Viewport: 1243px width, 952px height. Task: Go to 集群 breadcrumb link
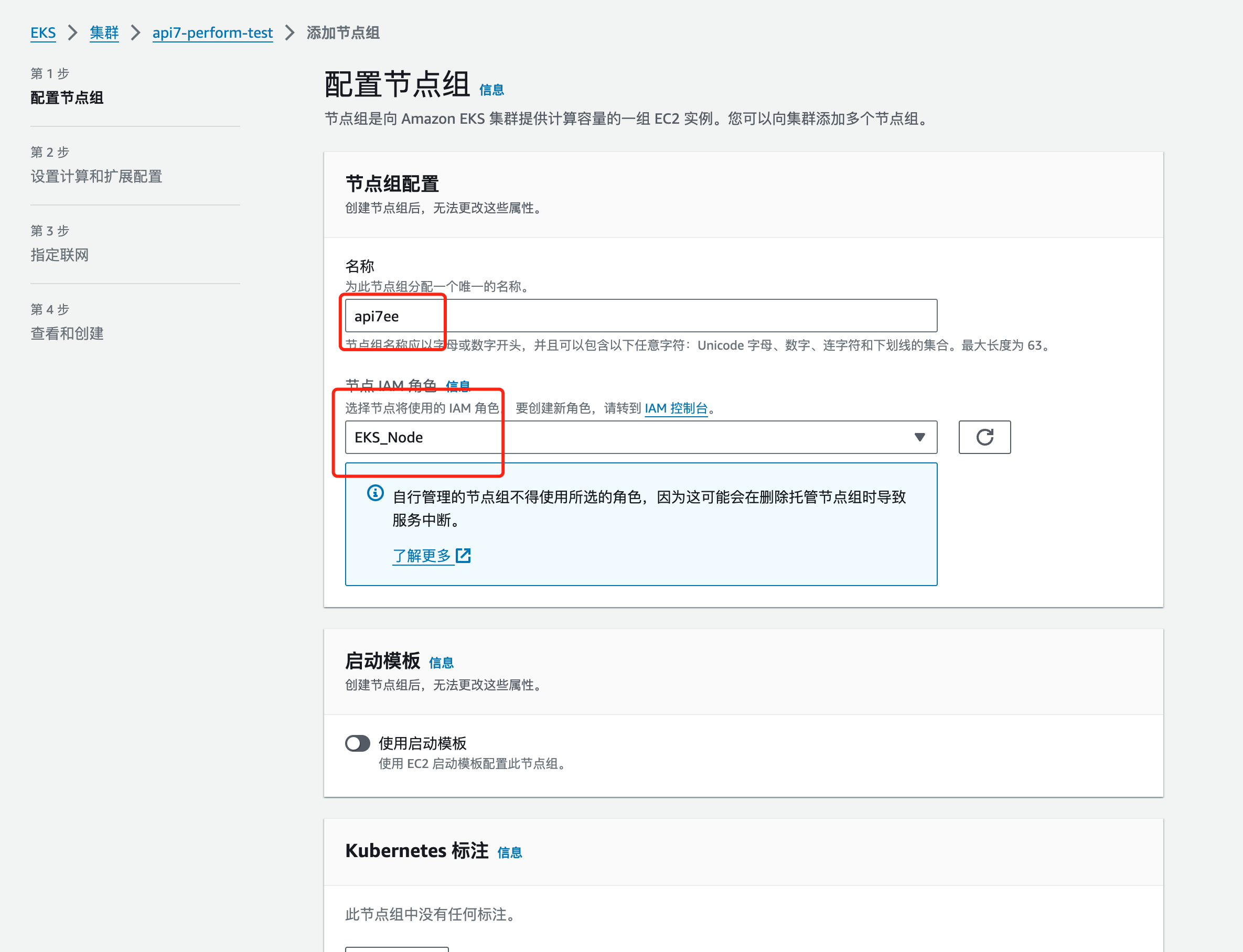point(104,33)
